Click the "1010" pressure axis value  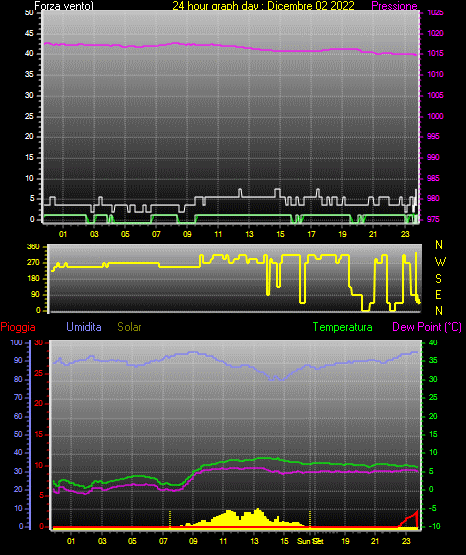tap(435, 74)
